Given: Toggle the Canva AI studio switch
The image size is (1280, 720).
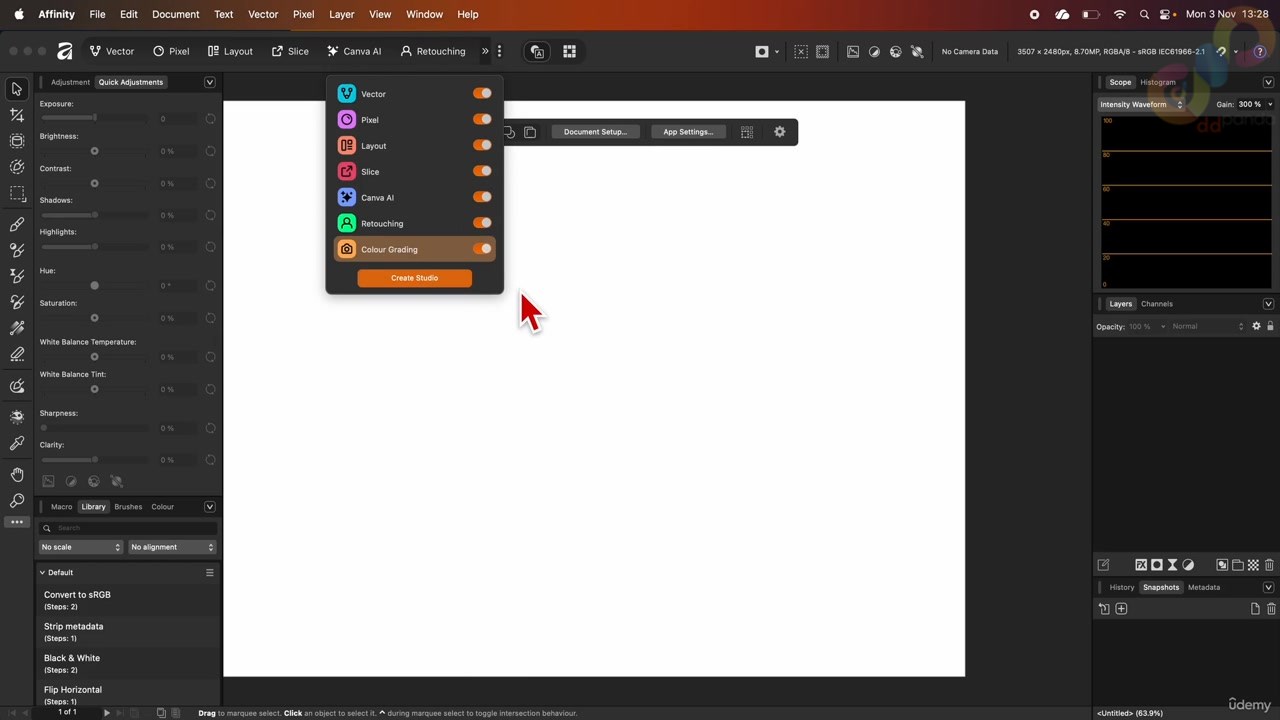Looking at the screenshot, I should tap(483, 197).
